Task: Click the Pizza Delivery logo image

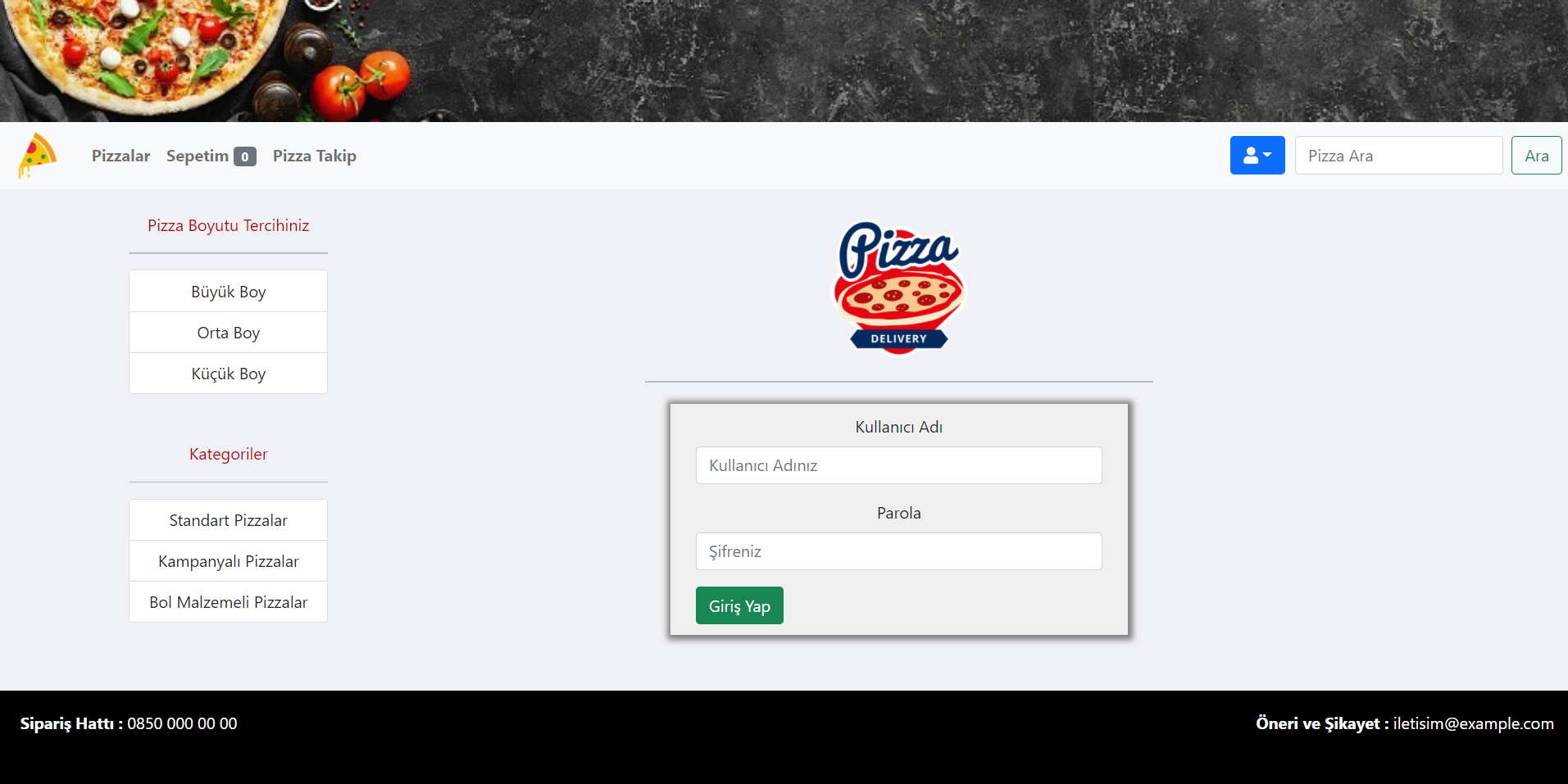Action: (x=899, y=289)
